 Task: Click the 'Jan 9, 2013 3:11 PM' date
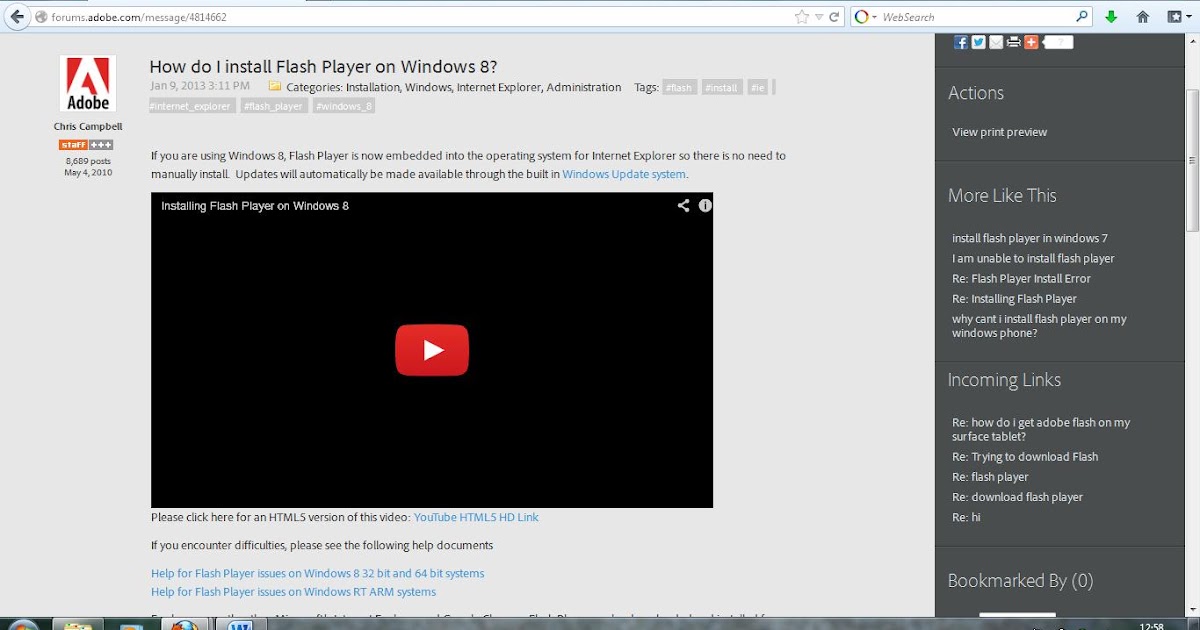(200, 87)
